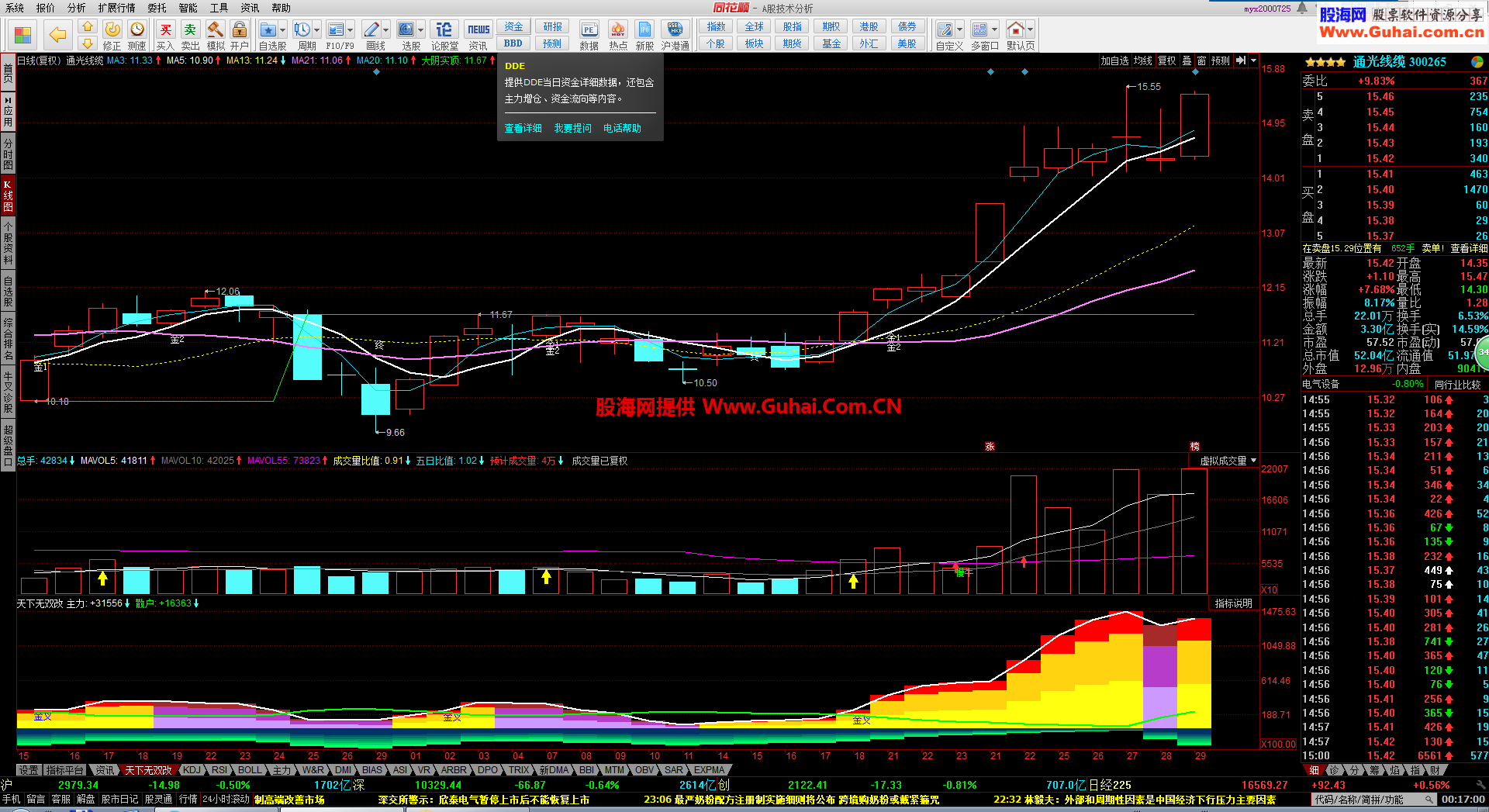Screen dimensions: 1489x812
Task: Expand the F10/F9 dropdown arrow
Action: point(351,30)
